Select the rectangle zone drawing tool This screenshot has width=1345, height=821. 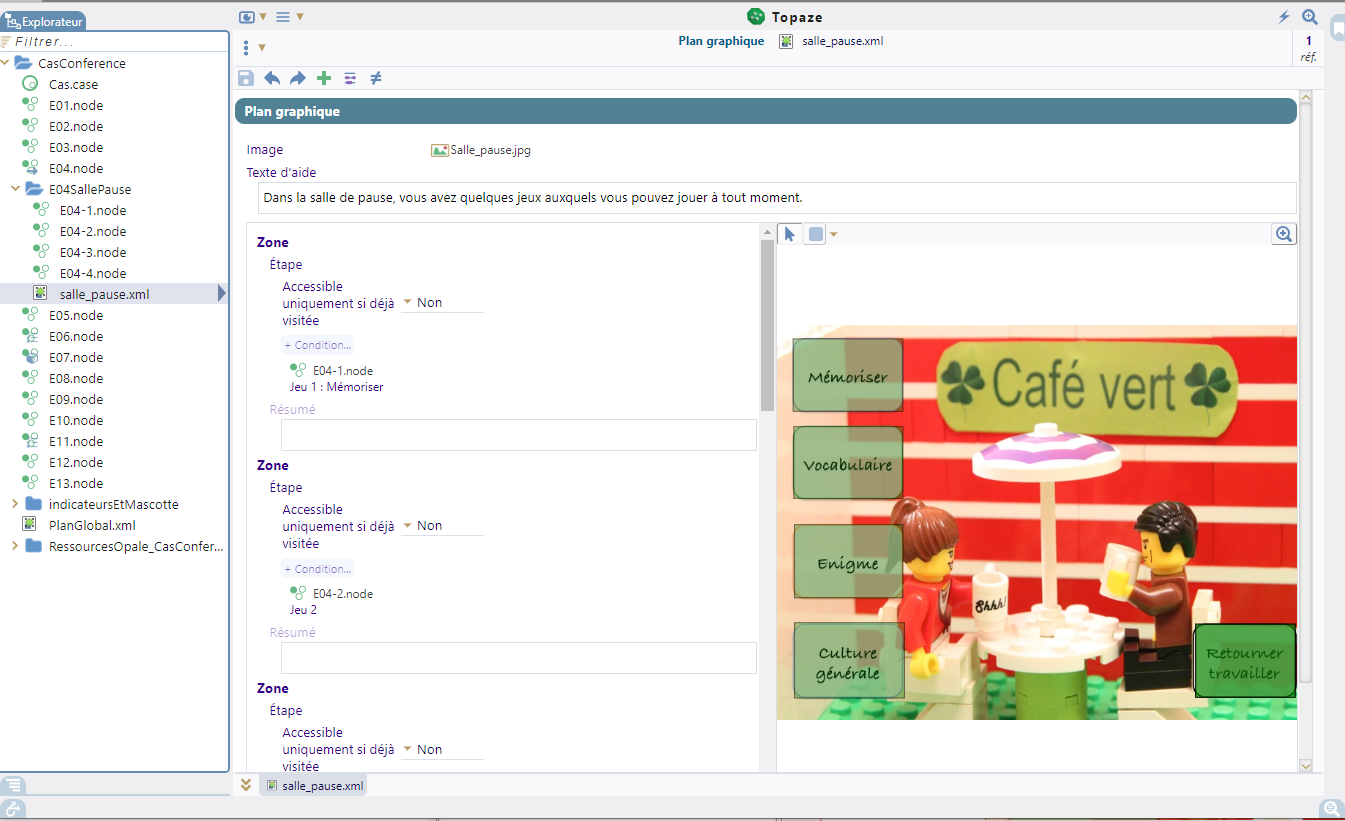pyautogui.click(x=816, y=234)
